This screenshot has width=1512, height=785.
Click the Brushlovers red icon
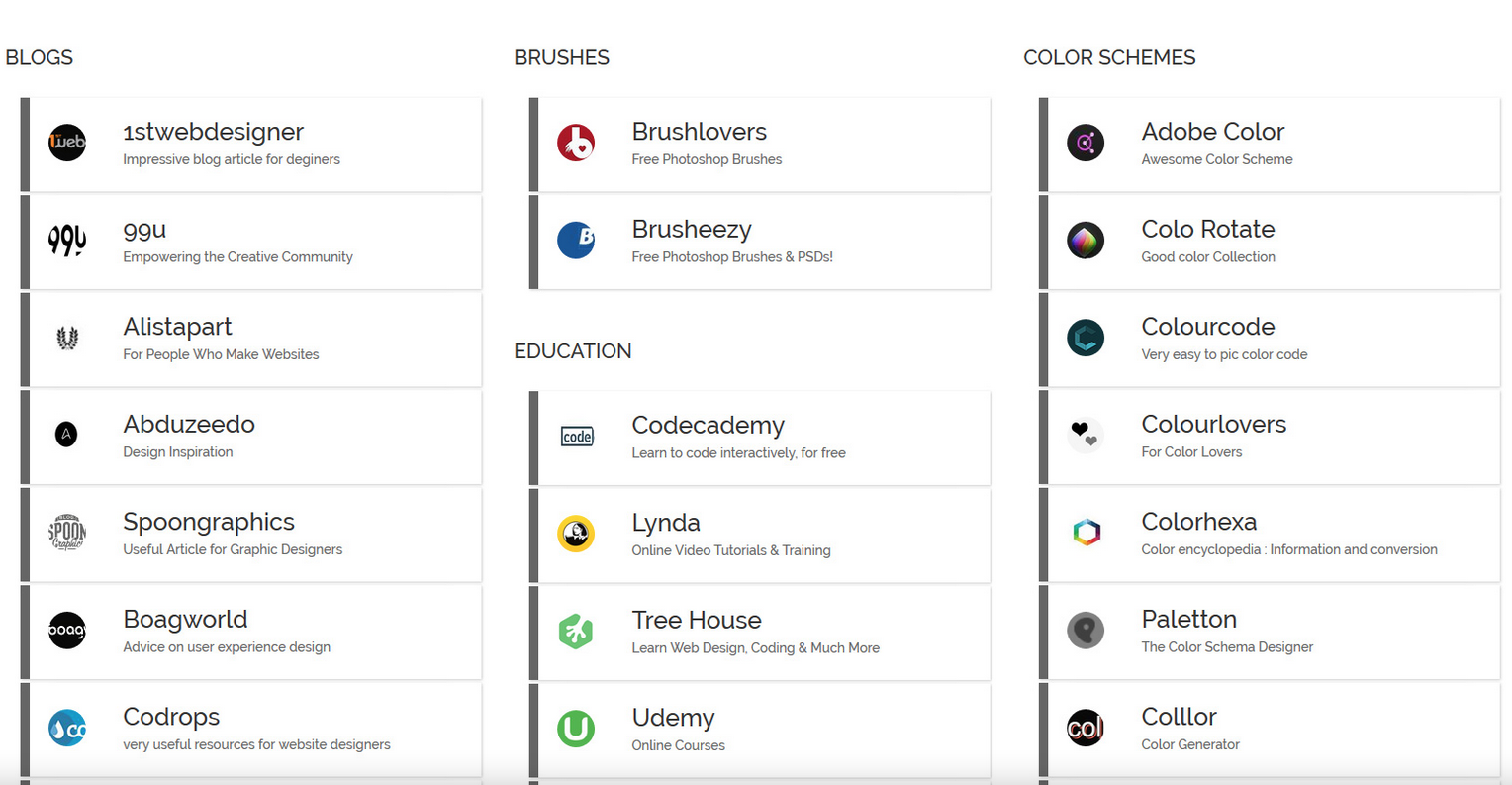pyautogui.click(x=576, y=143)
